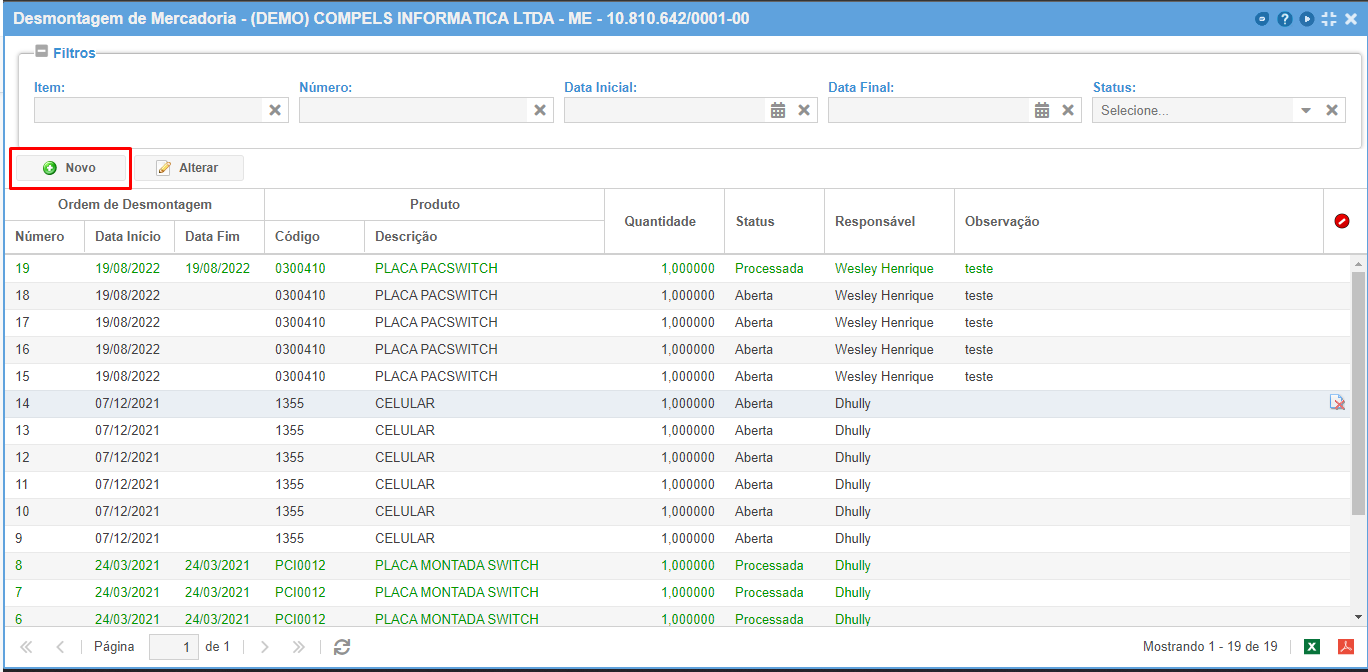This screenshot has height=672, width=1368.
Task: Expand the Status Selecione dropdown
Action: pyautogui.click(x=1306, y=110)
